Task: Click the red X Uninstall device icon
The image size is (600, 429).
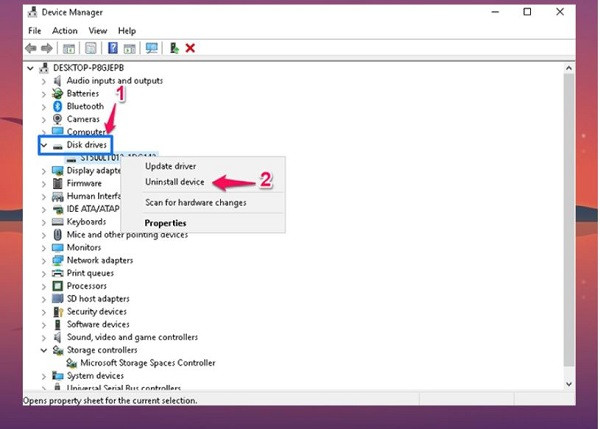Action: pos(190,48)
